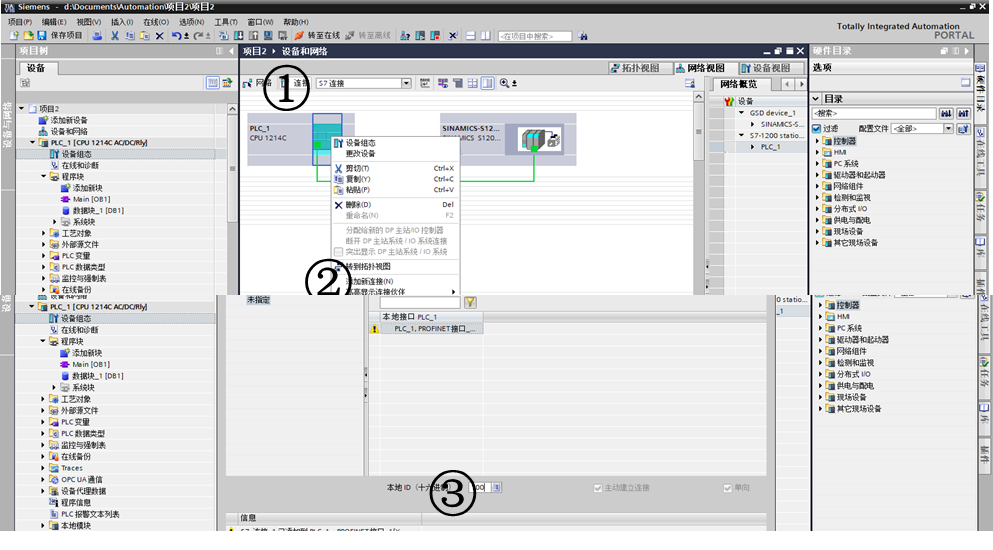The image size is (993, 550).
Task: Click the yellow funnel filter icon
Action: pyautogui.click(x=470, y=302)
